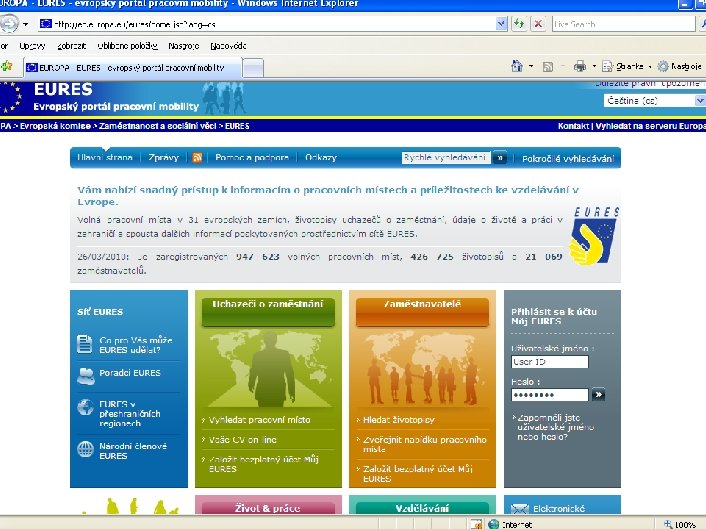Open EURES v přeshraničních regionech link
Viewport: 706px width, 529px height.
pos(130,413)
